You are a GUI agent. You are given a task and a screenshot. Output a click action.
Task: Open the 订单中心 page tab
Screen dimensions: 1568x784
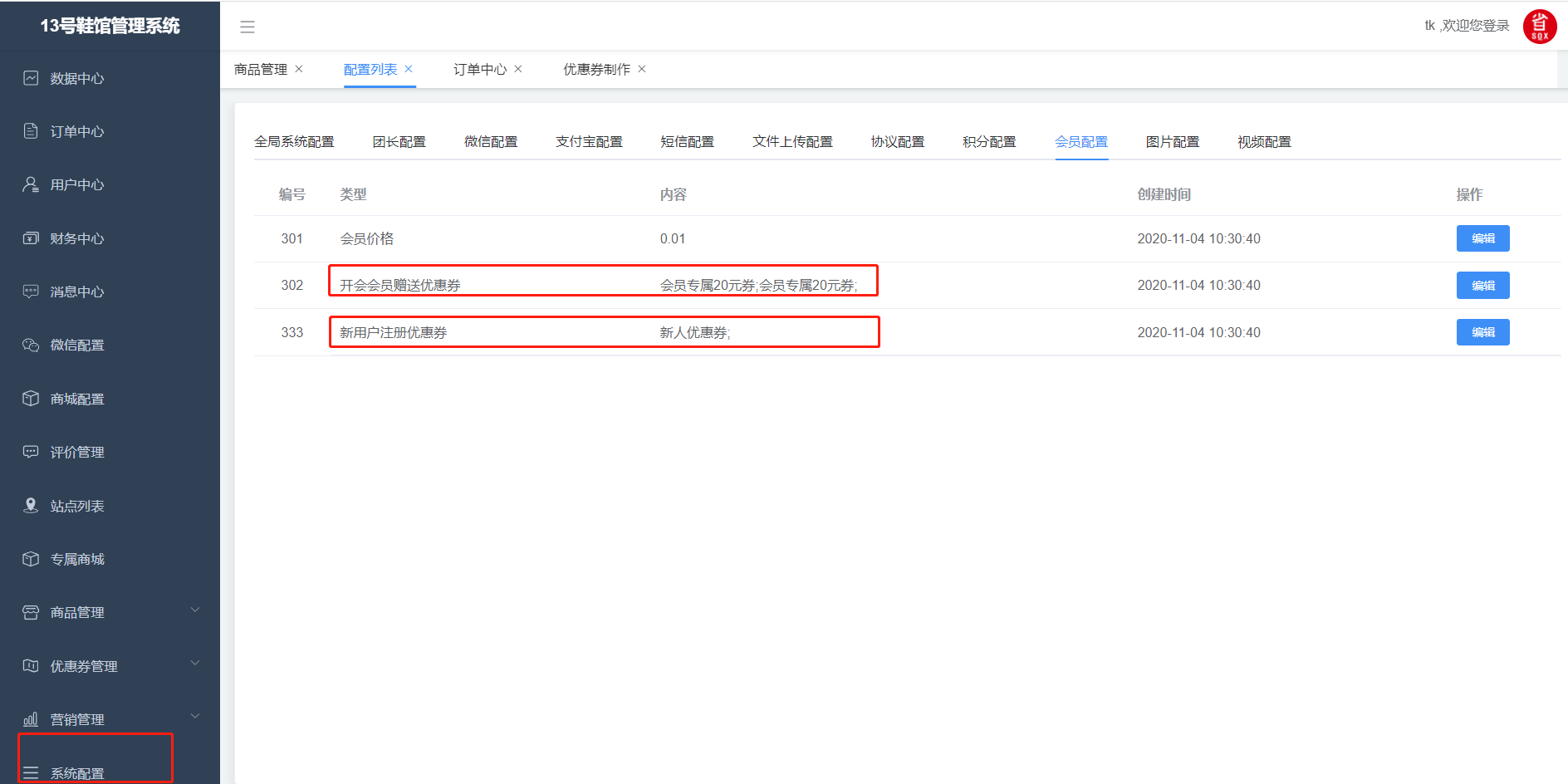pyautogui.click(x=479, y=70)
